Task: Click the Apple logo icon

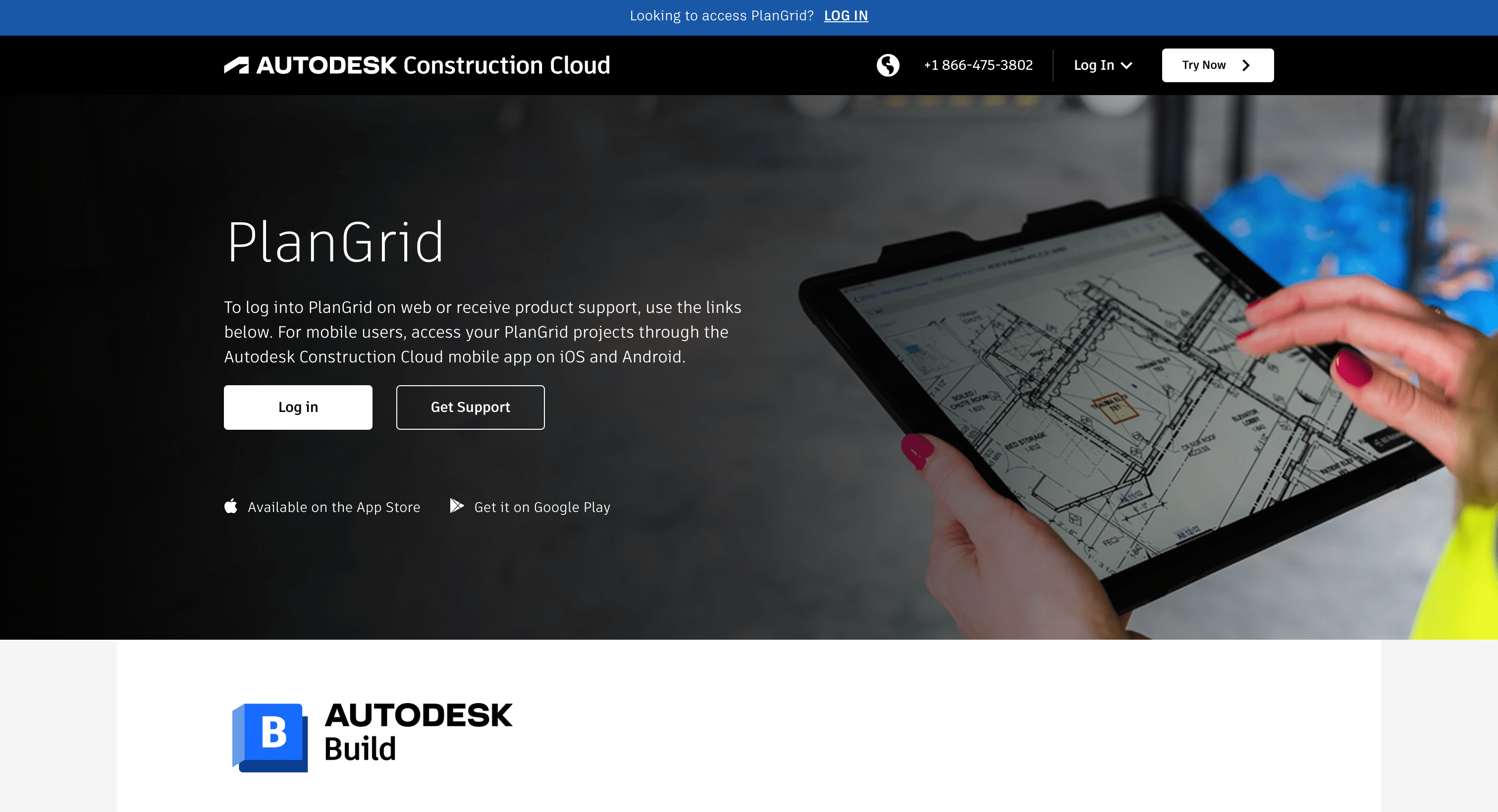Action: click(x=231, y=507)
